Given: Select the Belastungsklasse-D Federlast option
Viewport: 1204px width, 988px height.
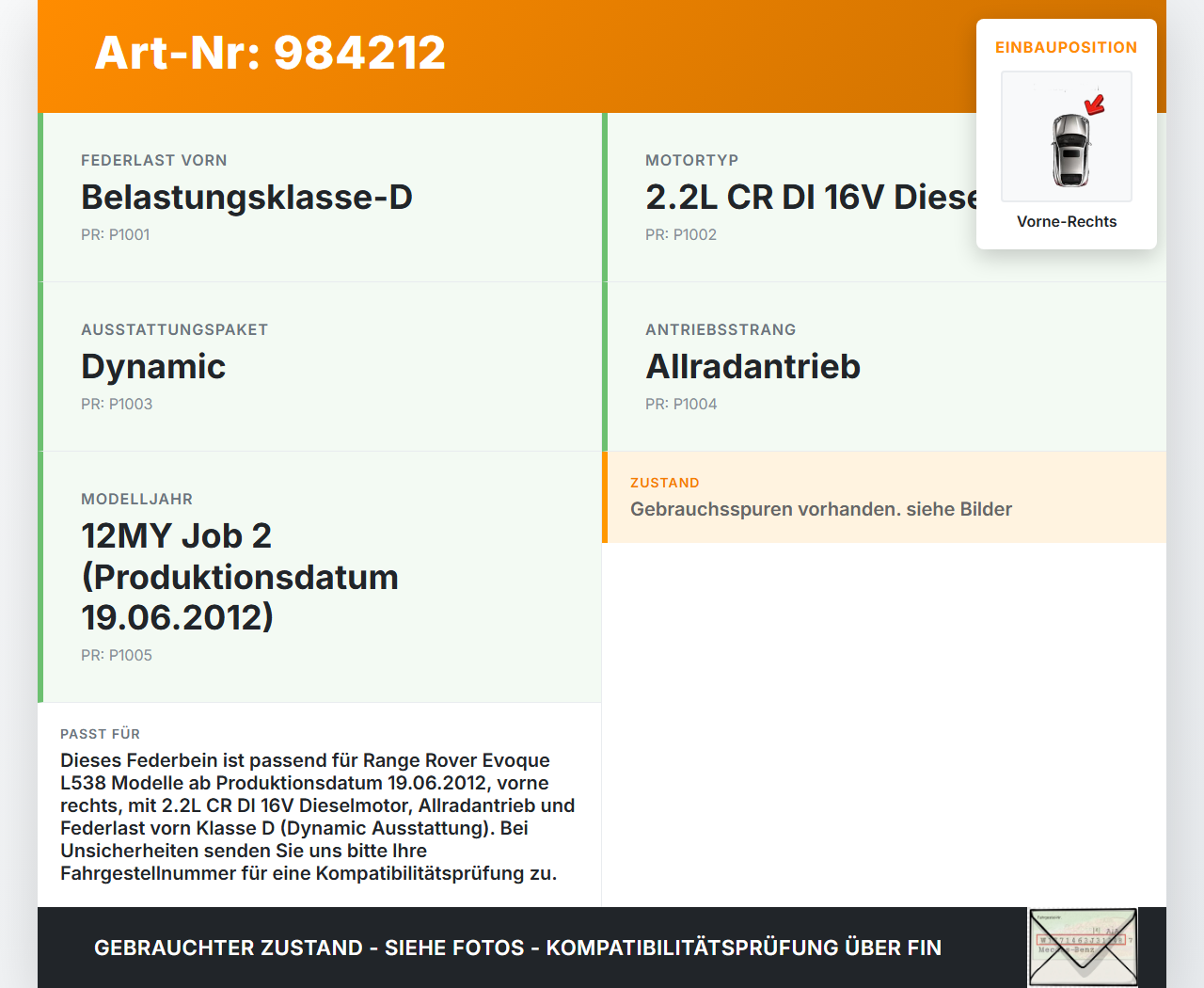Looking at the screenshot, I should tap(246, 198).
